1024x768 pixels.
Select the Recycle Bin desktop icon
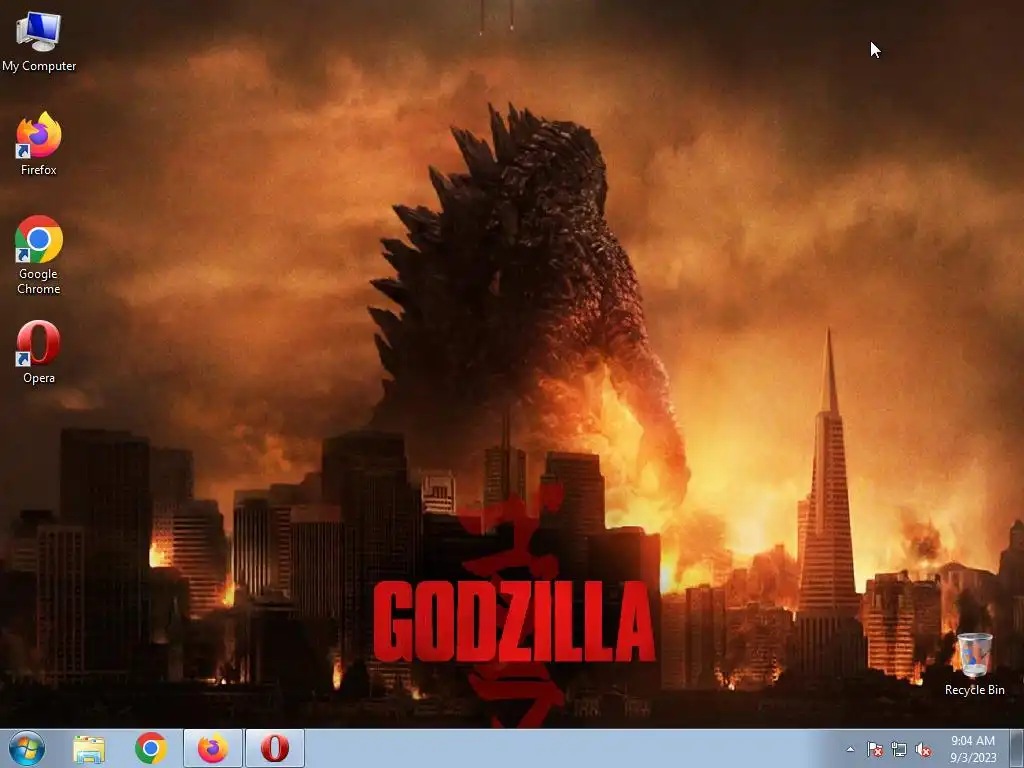(974, 664)
